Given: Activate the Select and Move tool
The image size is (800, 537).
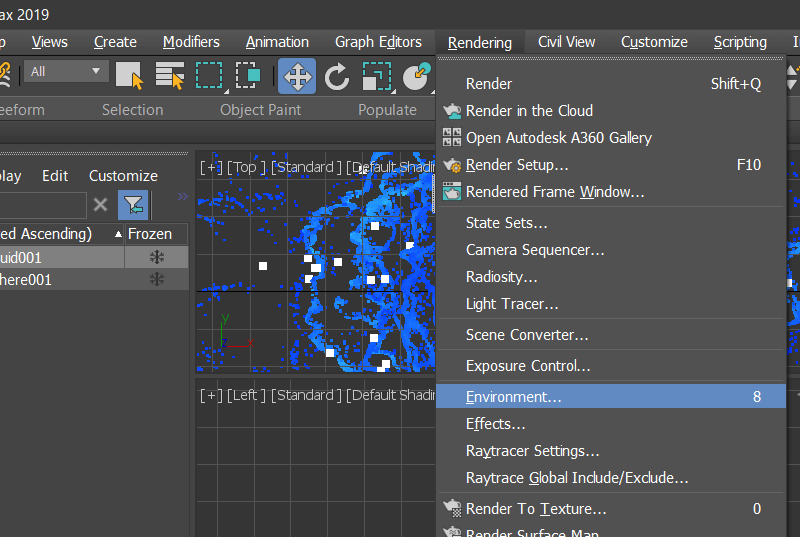Looking at the screenshot, I should (x=297, y=76).
